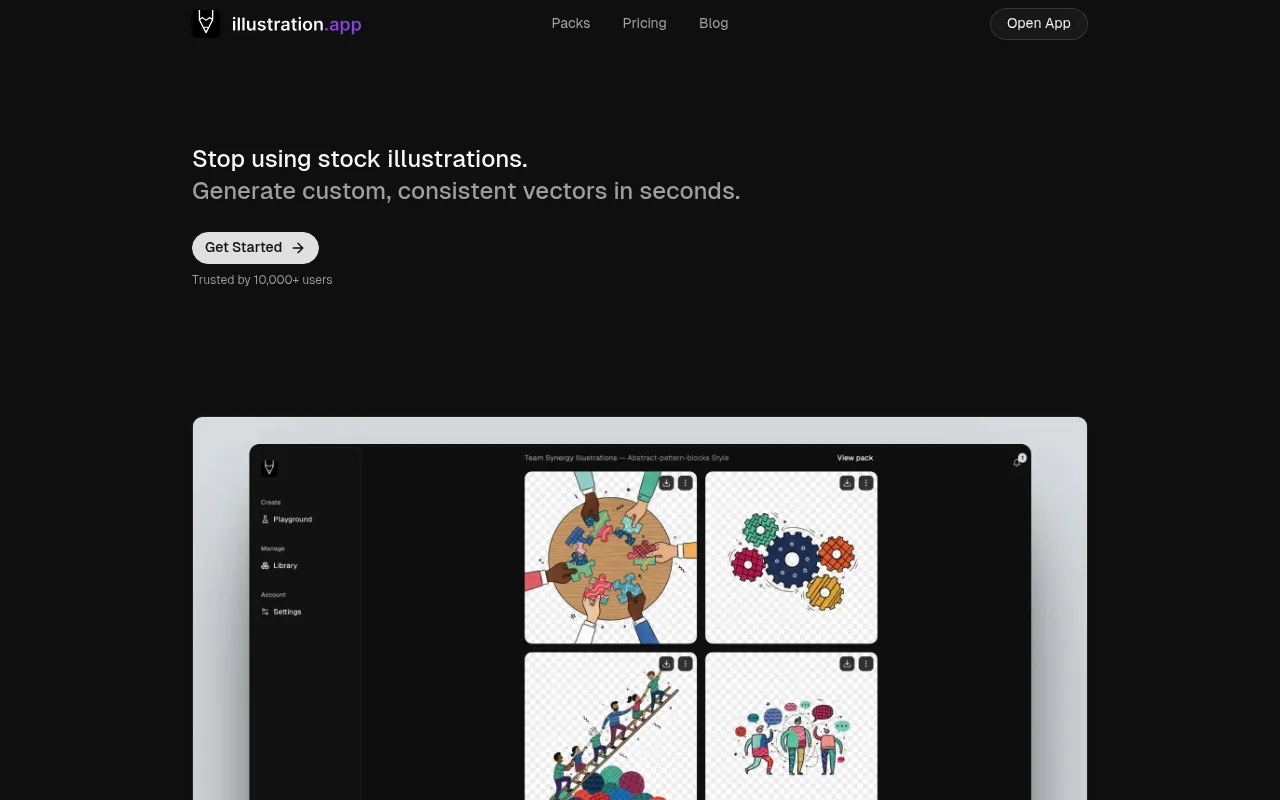Viewport: 1280px width, 800px height.
Task: Click the 'Stop using stock illustrations.' heading
Action: pos(360,159)
